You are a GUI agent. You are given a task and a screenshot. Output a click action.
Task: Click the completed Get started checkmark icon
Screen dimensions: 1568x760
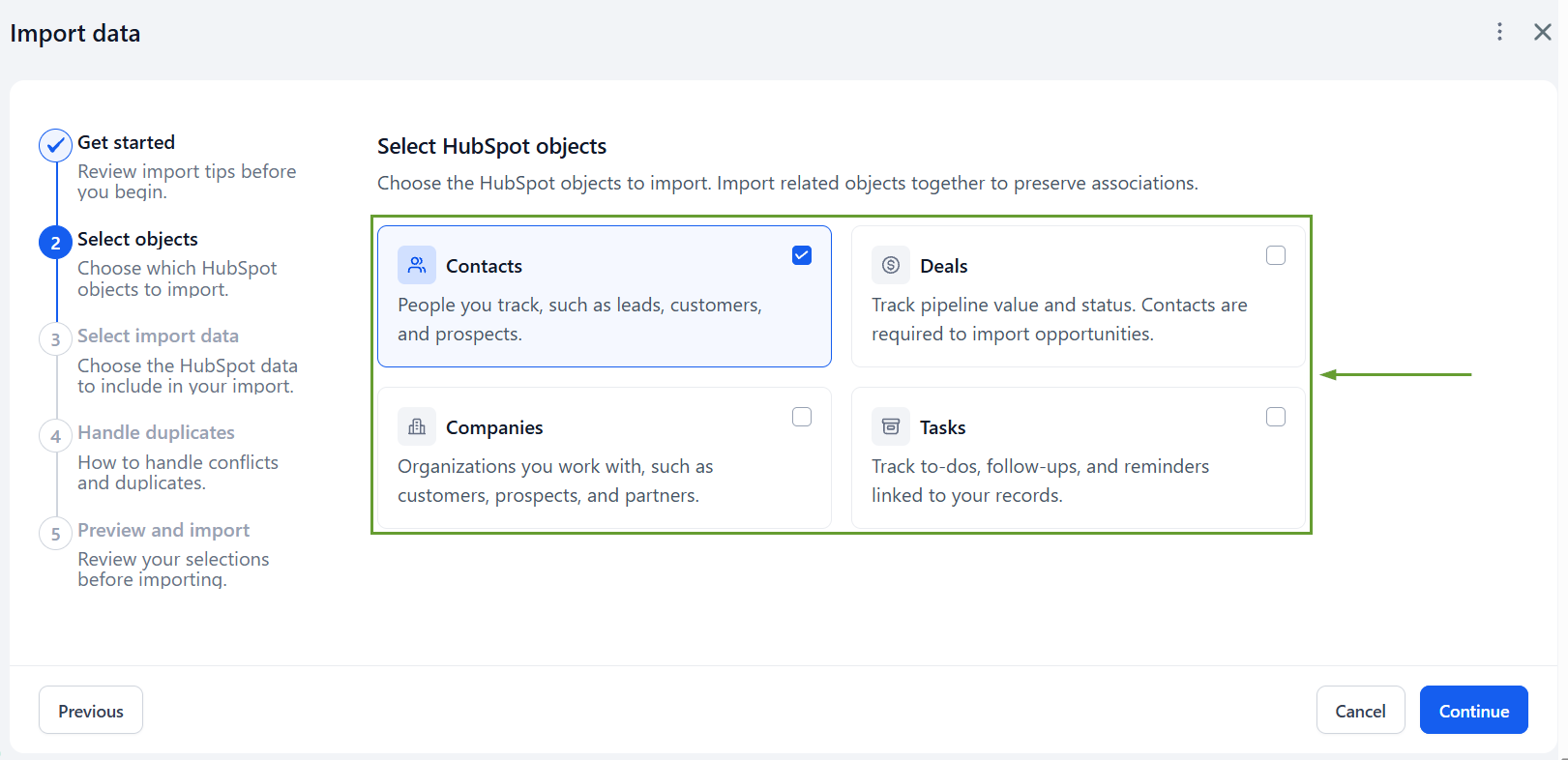55,145
